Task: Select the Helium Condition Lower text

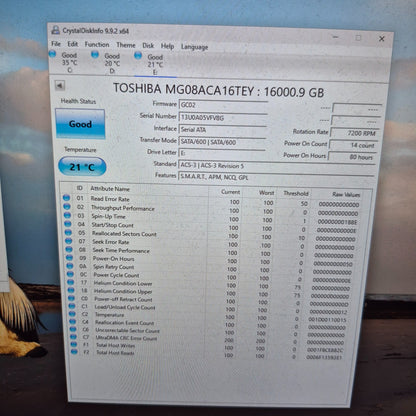Action: [123, 284]
